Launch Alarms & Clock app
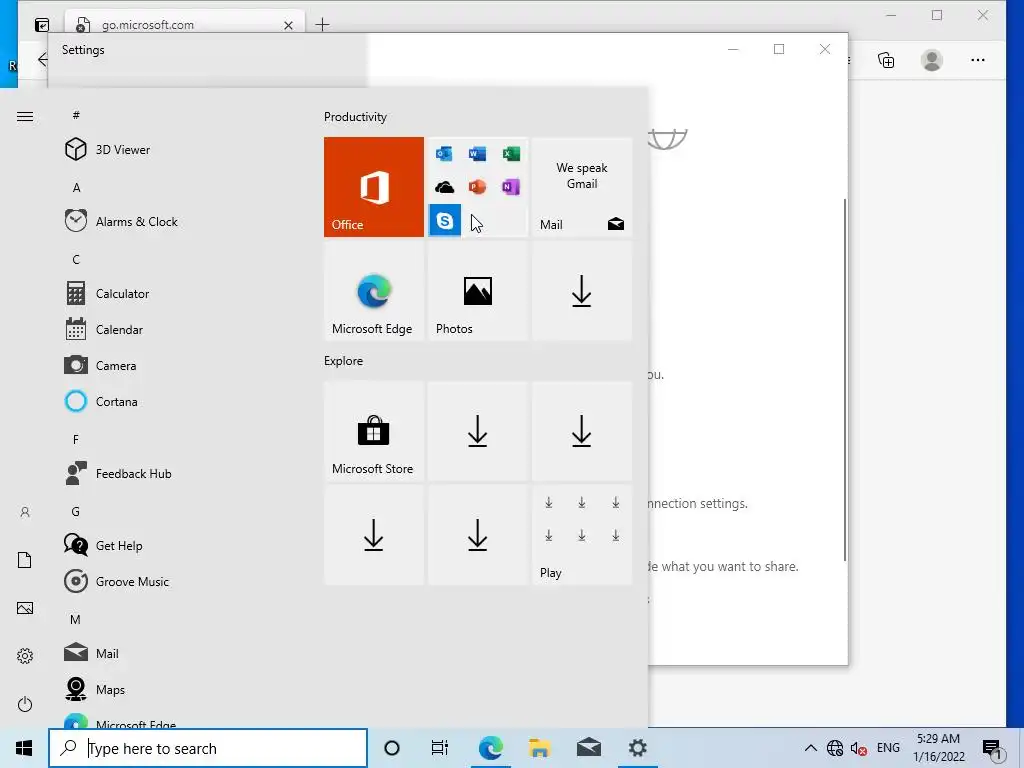The height and width of the screenshot is (768, 1024). 178,221
